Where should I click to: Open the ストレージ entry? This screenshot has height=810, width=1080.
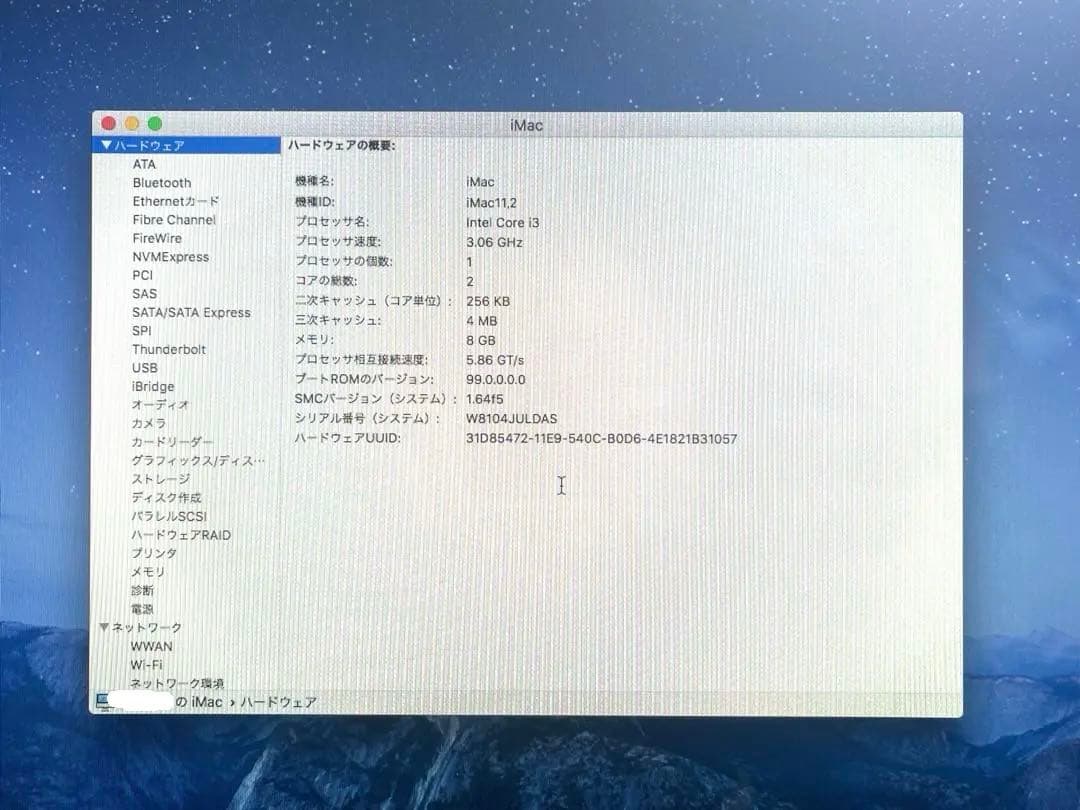pos(160,479)
